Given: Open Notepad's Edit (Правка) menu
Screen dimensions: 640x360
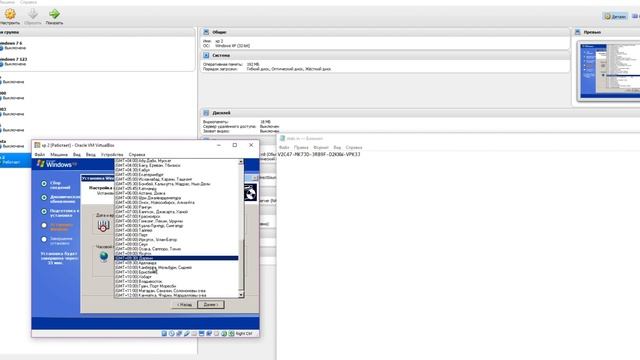Looking at the screenshot, I should point(301,147).
